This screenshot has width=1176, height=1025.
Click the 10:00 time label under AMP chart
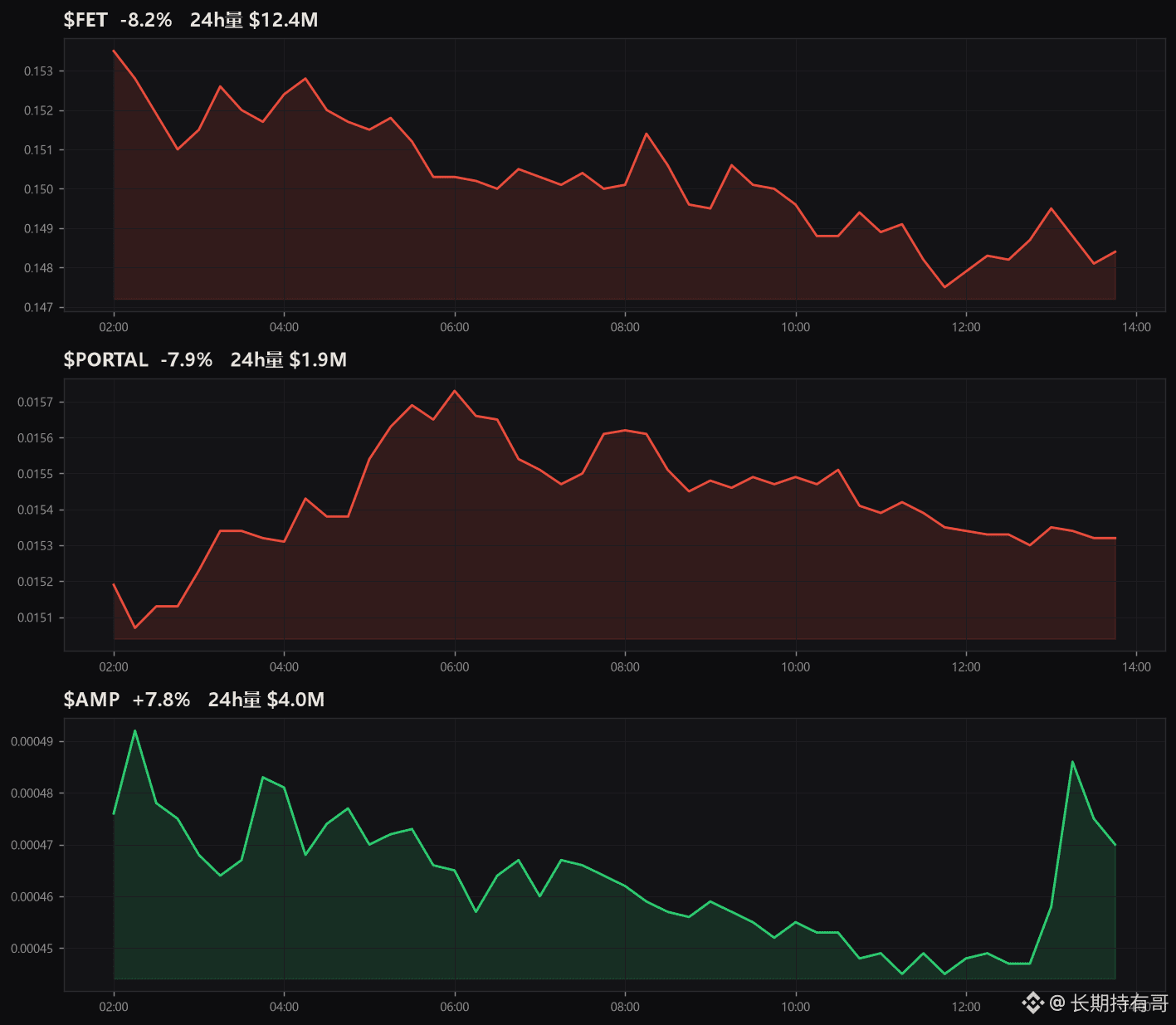coord(796,1007)
